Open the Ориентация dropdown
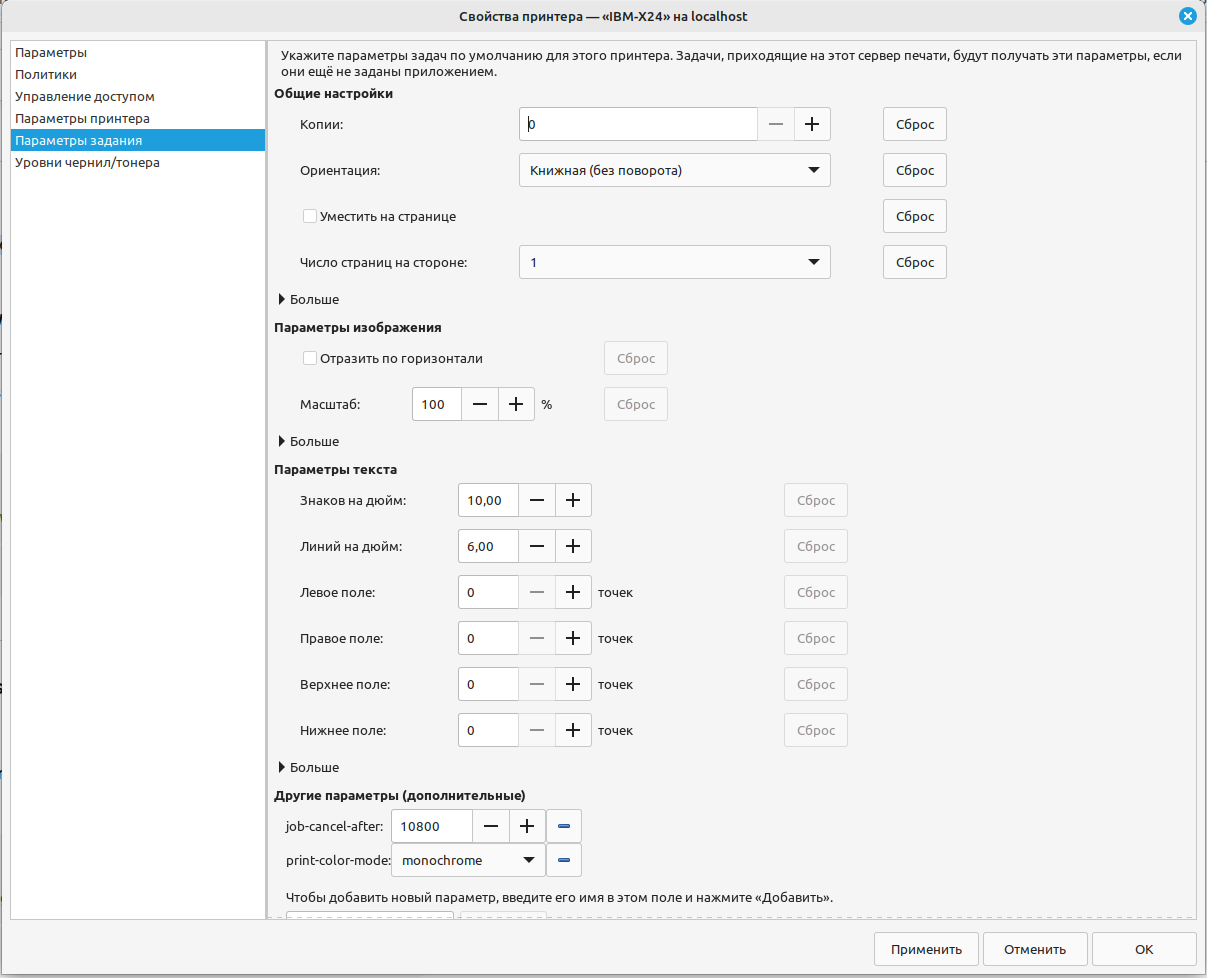The image size is (1207, 978). pos(675,170)
